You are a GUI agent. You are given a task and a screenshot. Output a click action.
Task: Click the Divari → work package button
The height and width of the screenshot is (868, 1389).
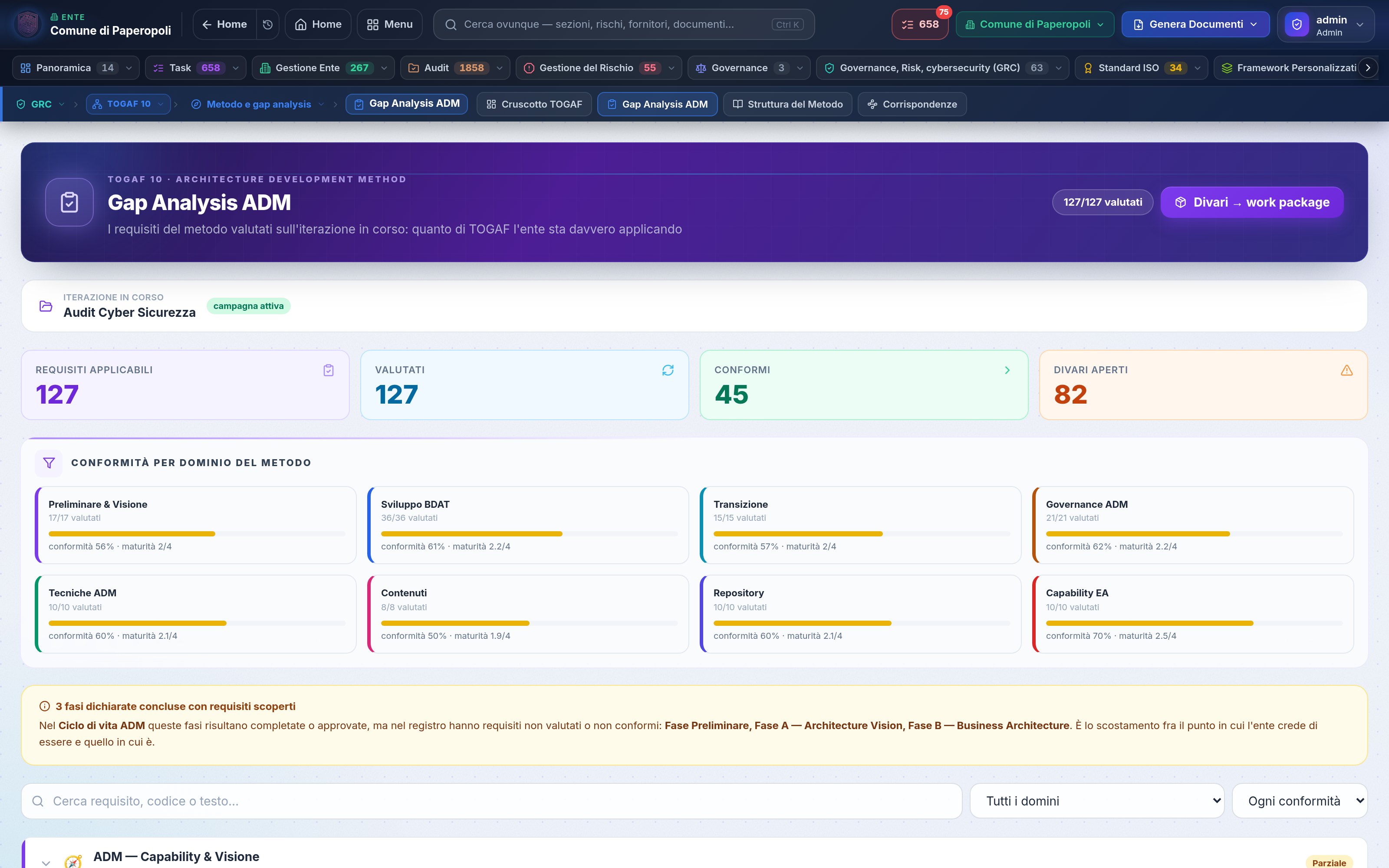coord(1252,202)
